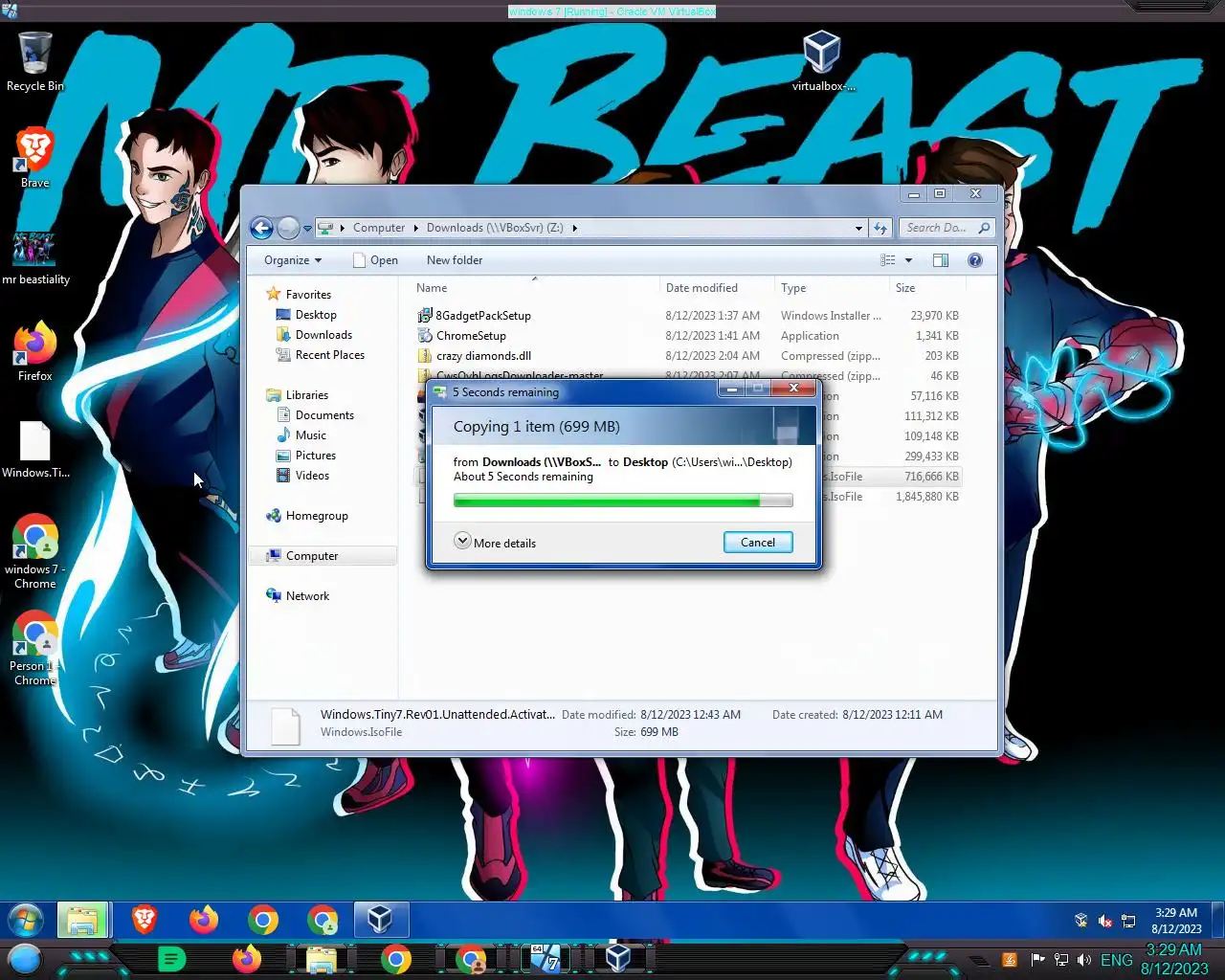The image size is (1225, 980).
Task: Toggle the preview pane button
Action: (941, 260)
